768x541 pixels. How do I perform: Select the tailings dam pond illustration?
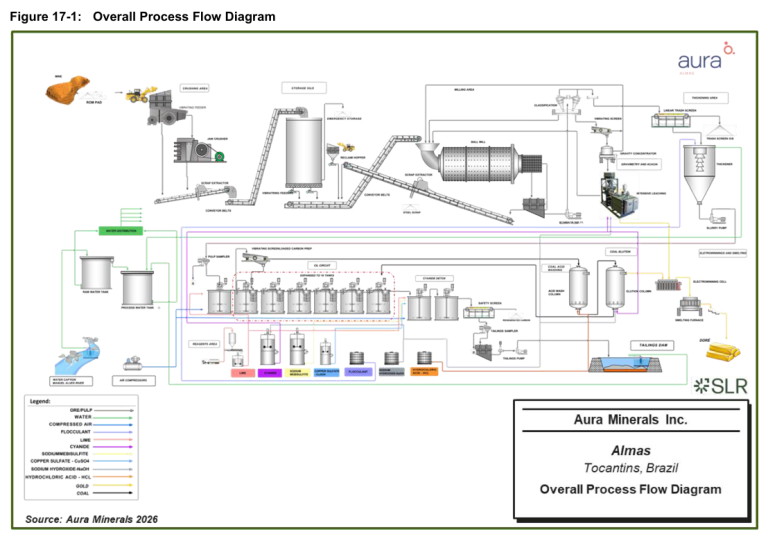pos(625,365)
